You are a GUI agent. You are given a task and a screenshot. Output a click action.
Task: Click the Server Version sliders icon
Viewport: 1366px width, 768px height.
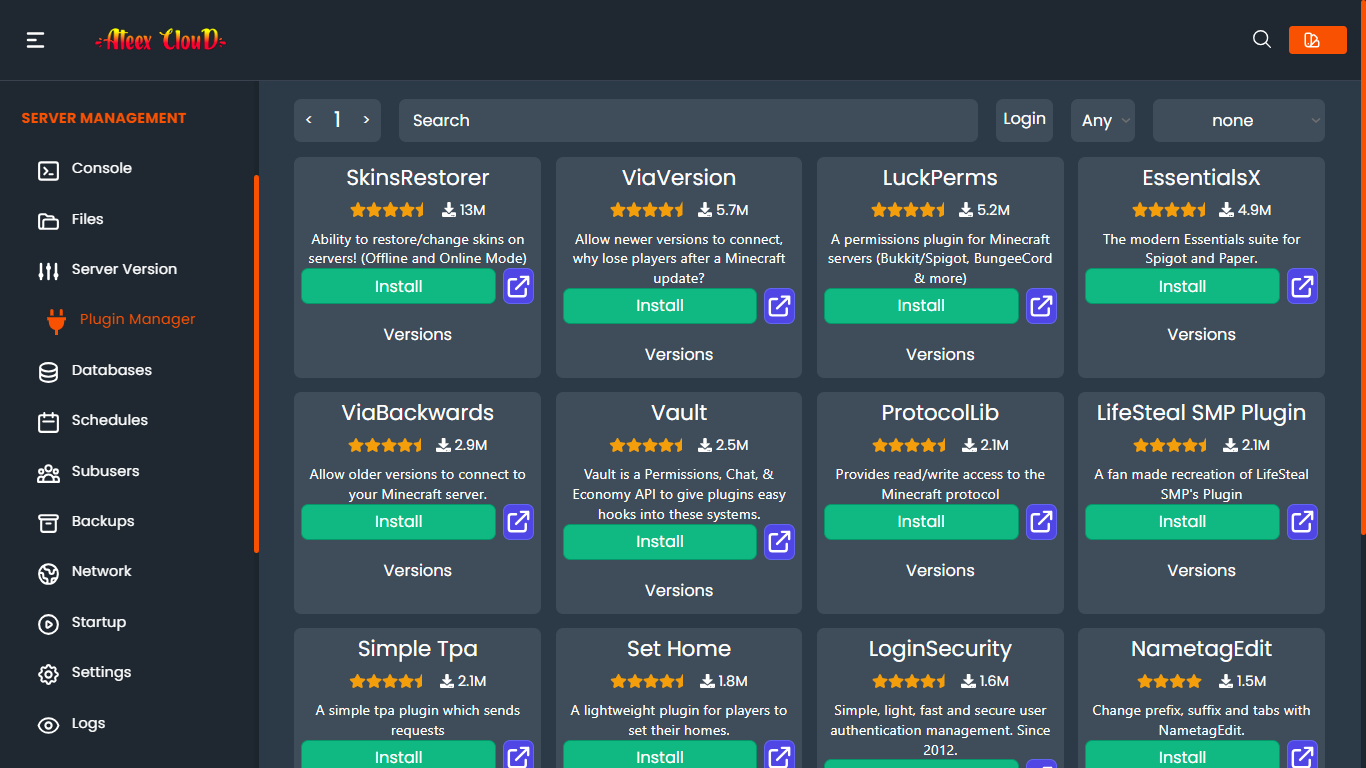[x=48, y=269]
